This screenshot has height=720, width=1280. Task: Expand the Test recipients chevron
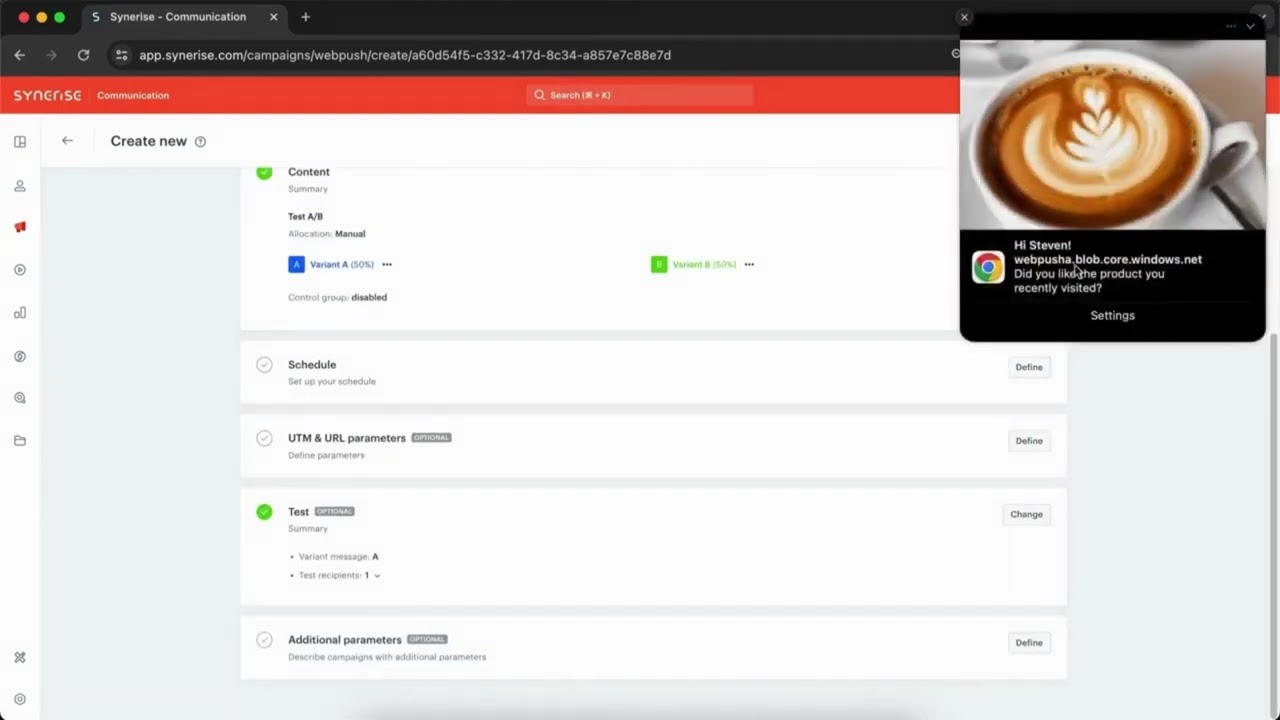point(377,576)
